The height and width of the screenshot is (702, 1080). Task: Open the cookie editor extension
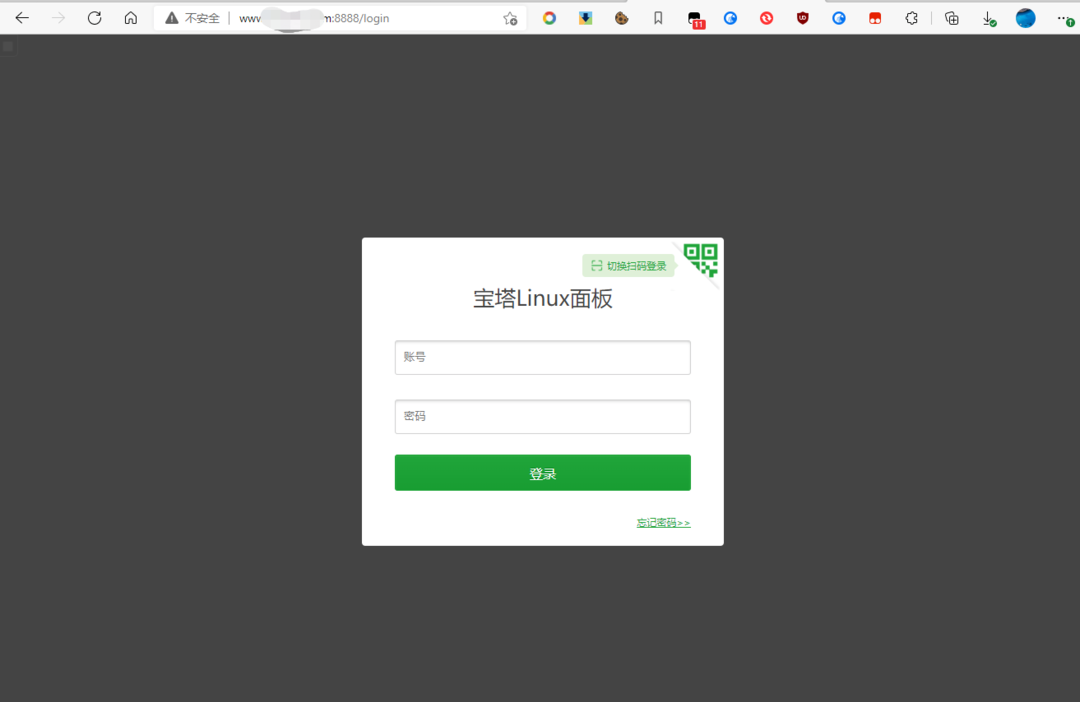[x=621, y=19]
